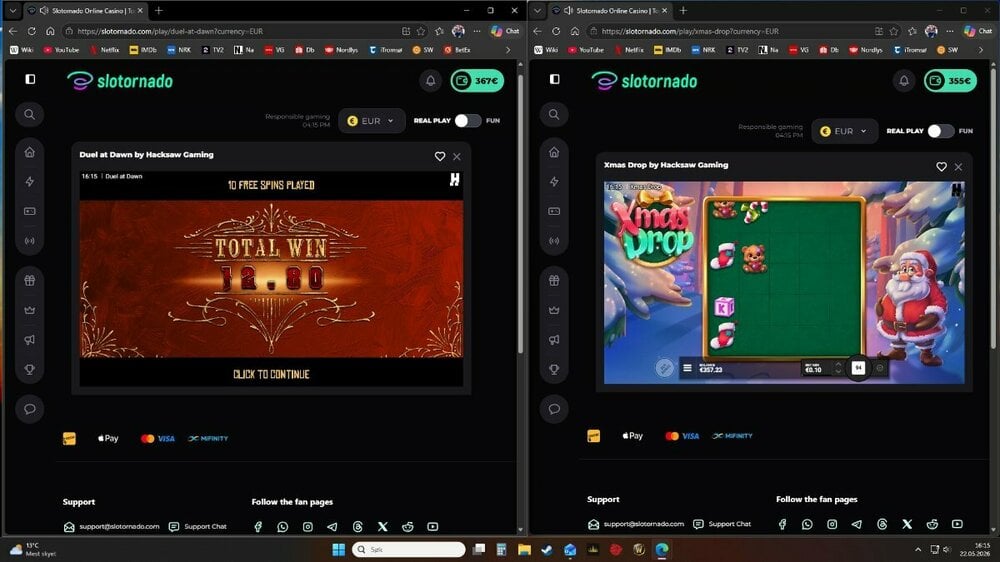This screenshot has width=1000, height=562.
Task: Collapse left window's sidebar panel icon
Action: pyautogui.click(x=30, y=79)
